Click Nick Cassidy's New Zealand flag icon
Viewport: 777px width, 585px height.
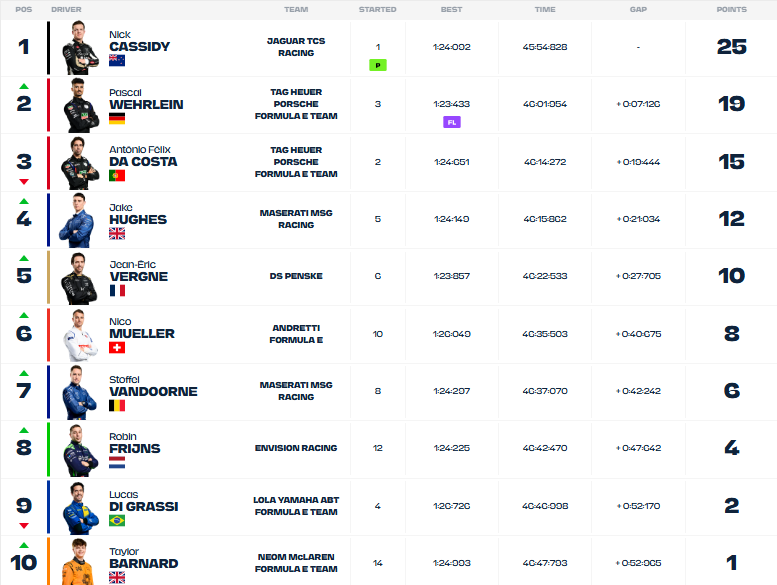pyautogui.click(x=116, y=61)
